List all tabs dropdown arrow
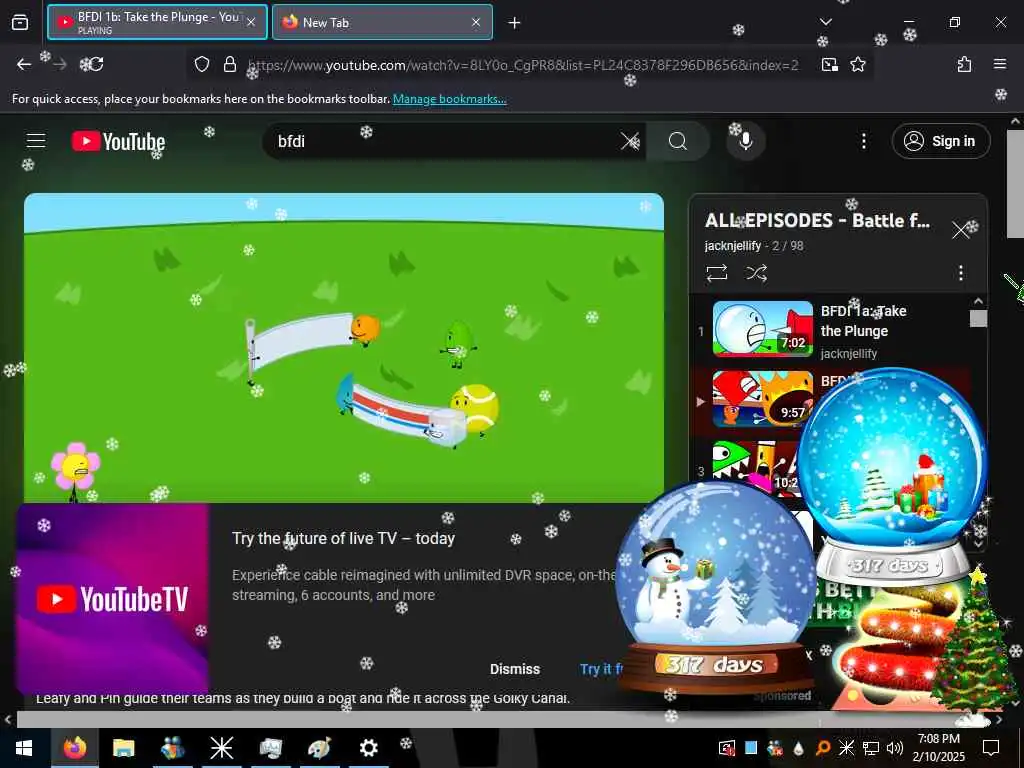 825,22
